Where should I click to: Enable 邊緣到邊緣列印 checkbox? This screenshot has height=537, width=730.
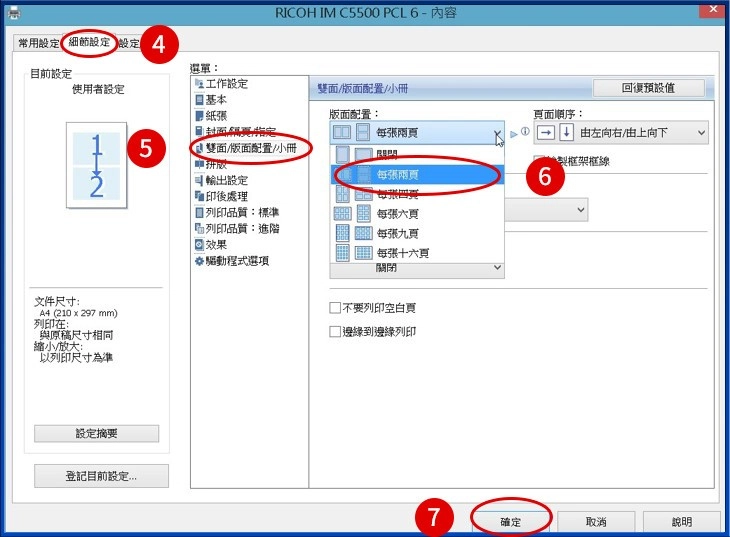(x=335, y=331)
